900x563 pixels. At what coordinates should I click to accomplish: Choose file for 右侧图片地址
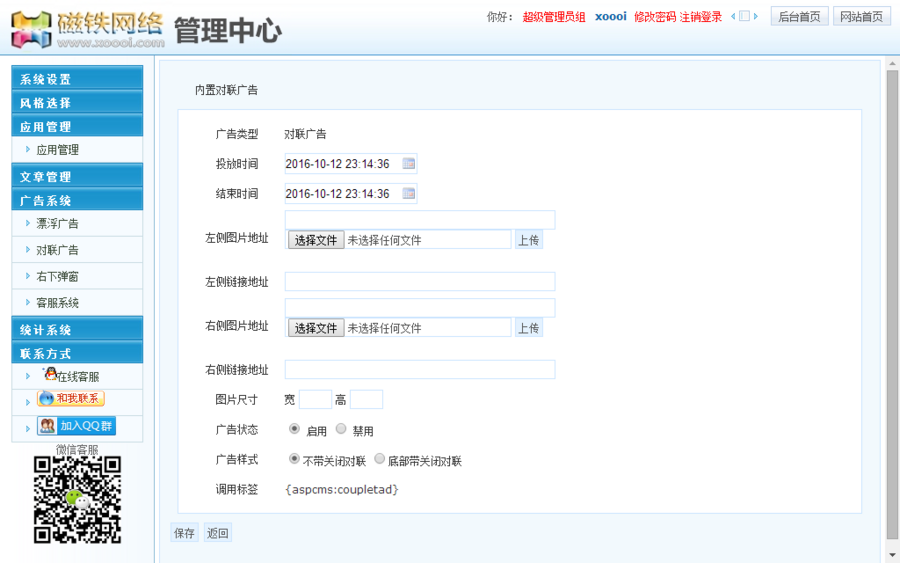[316, 328]
